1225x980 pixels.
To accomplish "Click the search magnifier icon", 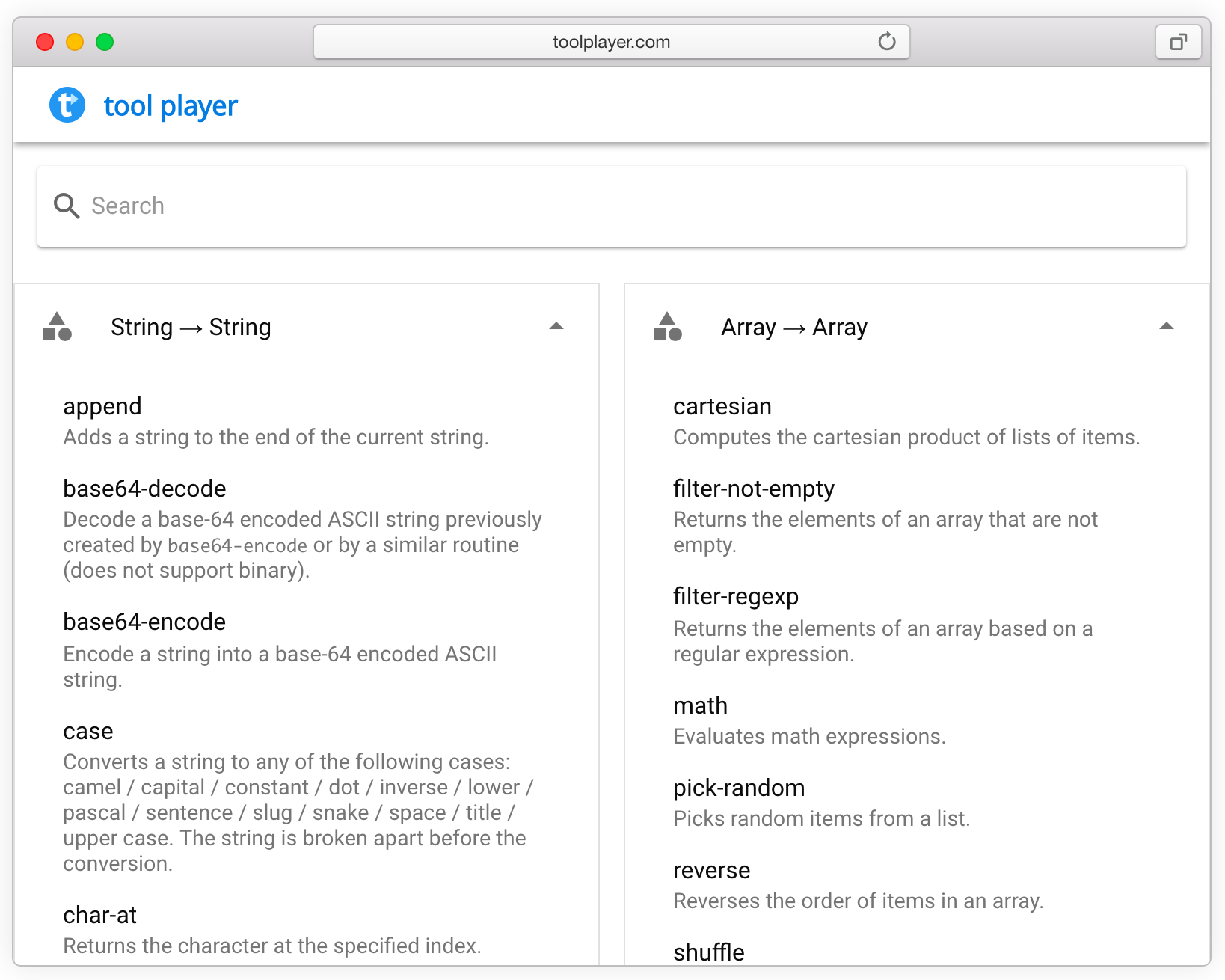I will pyautogui.click(x=67, y=206).
